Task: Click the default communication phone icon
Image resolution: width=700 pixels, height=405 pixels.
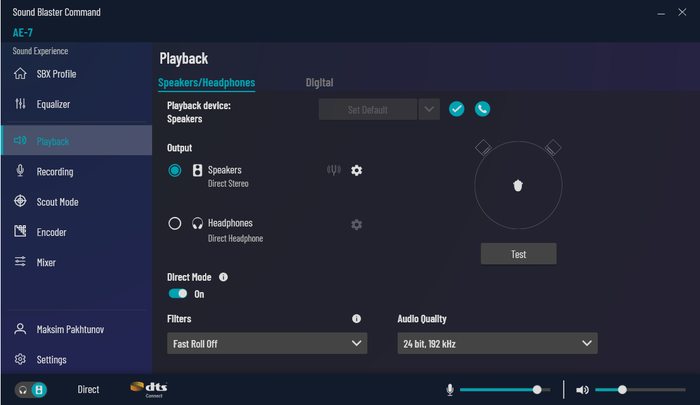Action: 482,109
